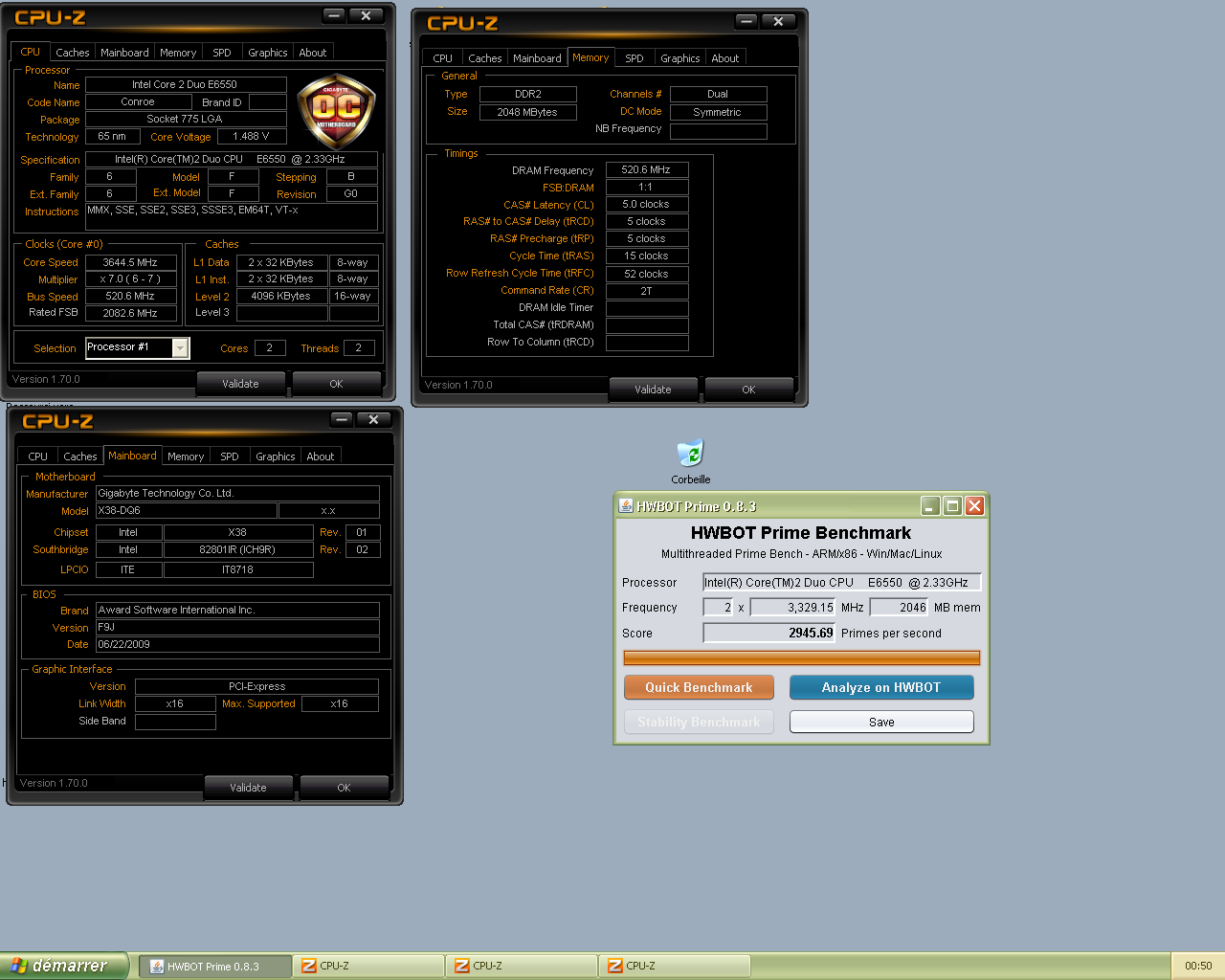Select SPD tab in Memory window
The image size is (1225, 980).
(634, 58)
